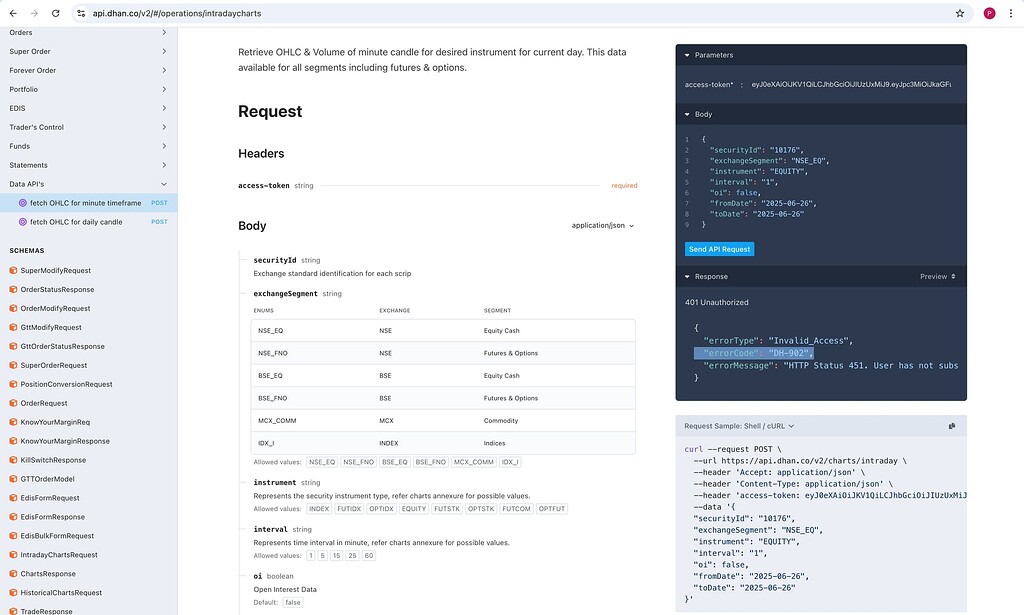Open the KnowYourMarginResponse schema

[x=65, y=441]
